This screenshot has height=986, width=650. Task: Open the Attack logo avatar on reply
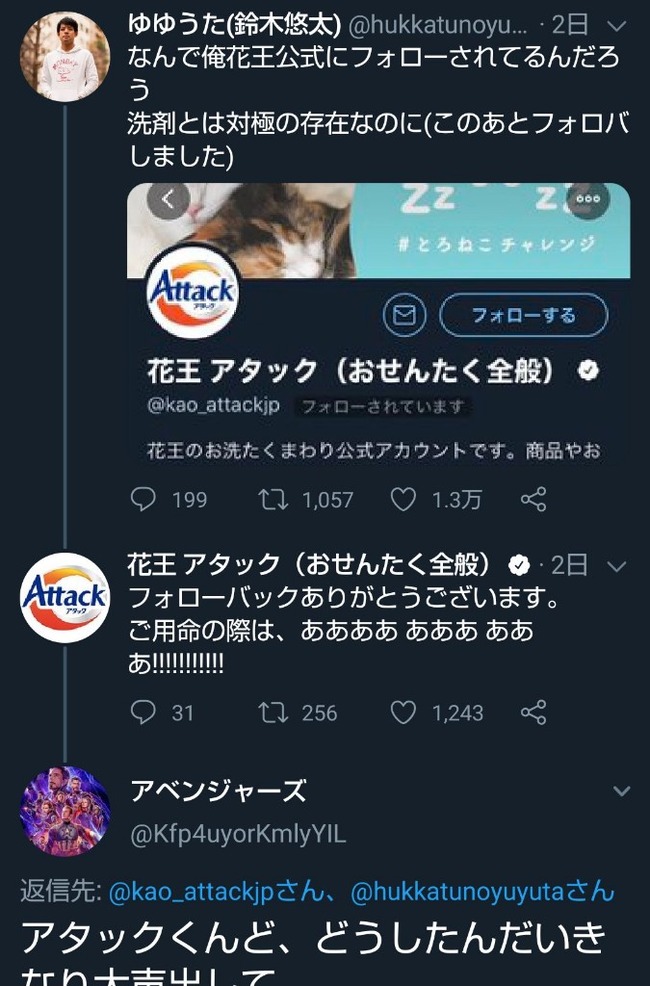65,597
